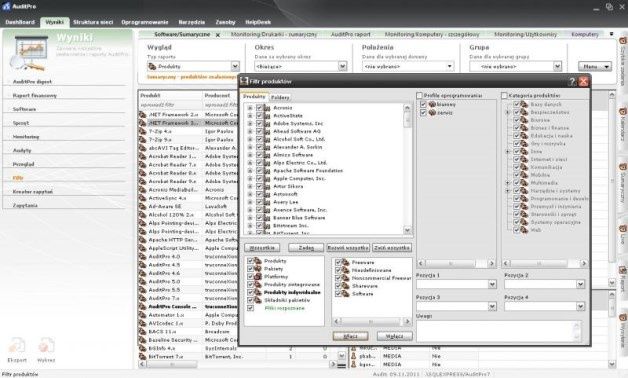The width and height of the screenshot is (628, 378).
Task: Click the vendor list vertical scrollbar thumb
Action: [407, 119]
